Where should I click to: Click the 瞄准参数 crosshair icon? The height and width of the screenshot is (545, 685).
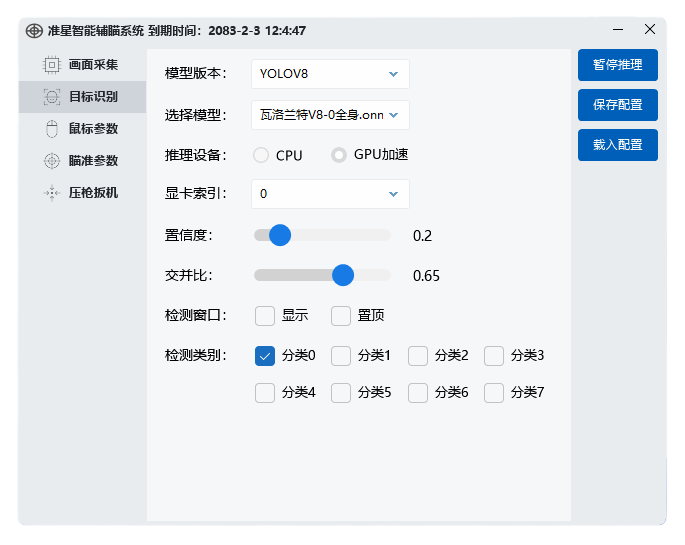coord(51,161)
